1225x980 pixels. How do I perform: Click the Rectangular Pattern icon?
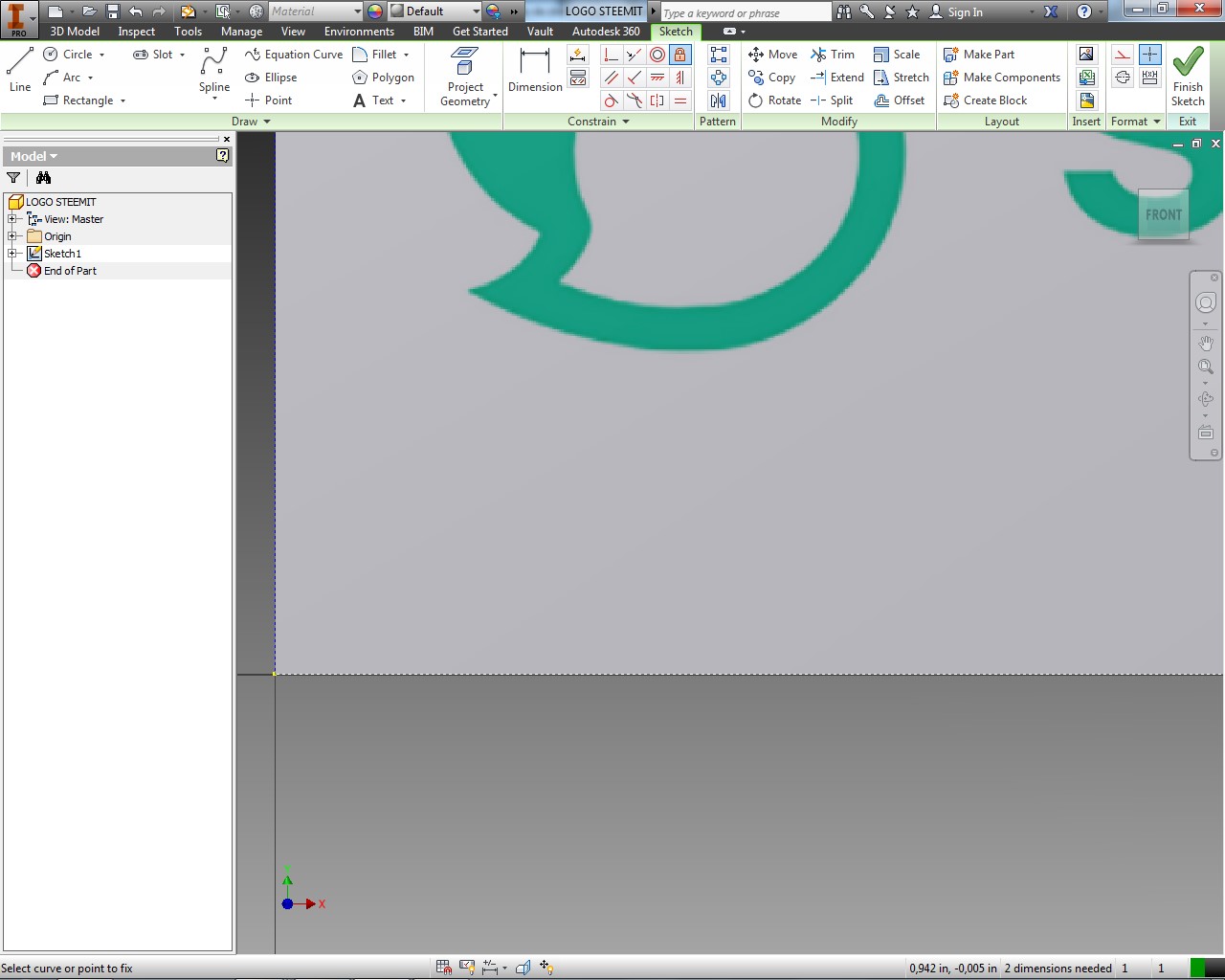click(719, 55)
